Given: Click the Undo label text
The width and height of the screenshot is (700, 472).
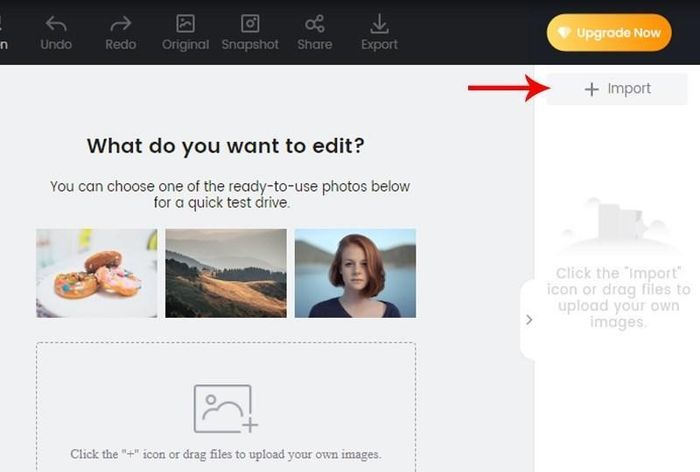Looking at the screenshot, I should point(56,45).
